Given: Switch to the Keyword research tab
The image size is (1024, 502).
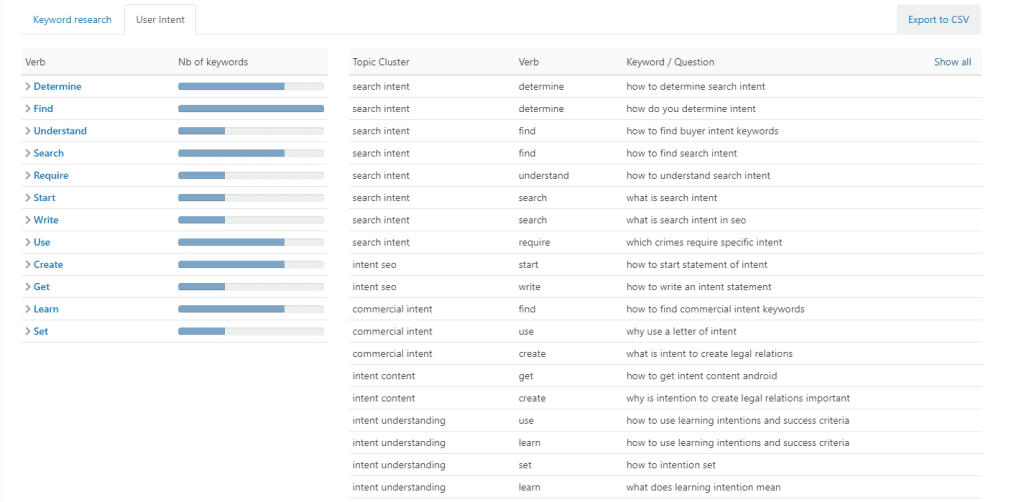Looking at the screenshot, I should [x=72, y=20].
